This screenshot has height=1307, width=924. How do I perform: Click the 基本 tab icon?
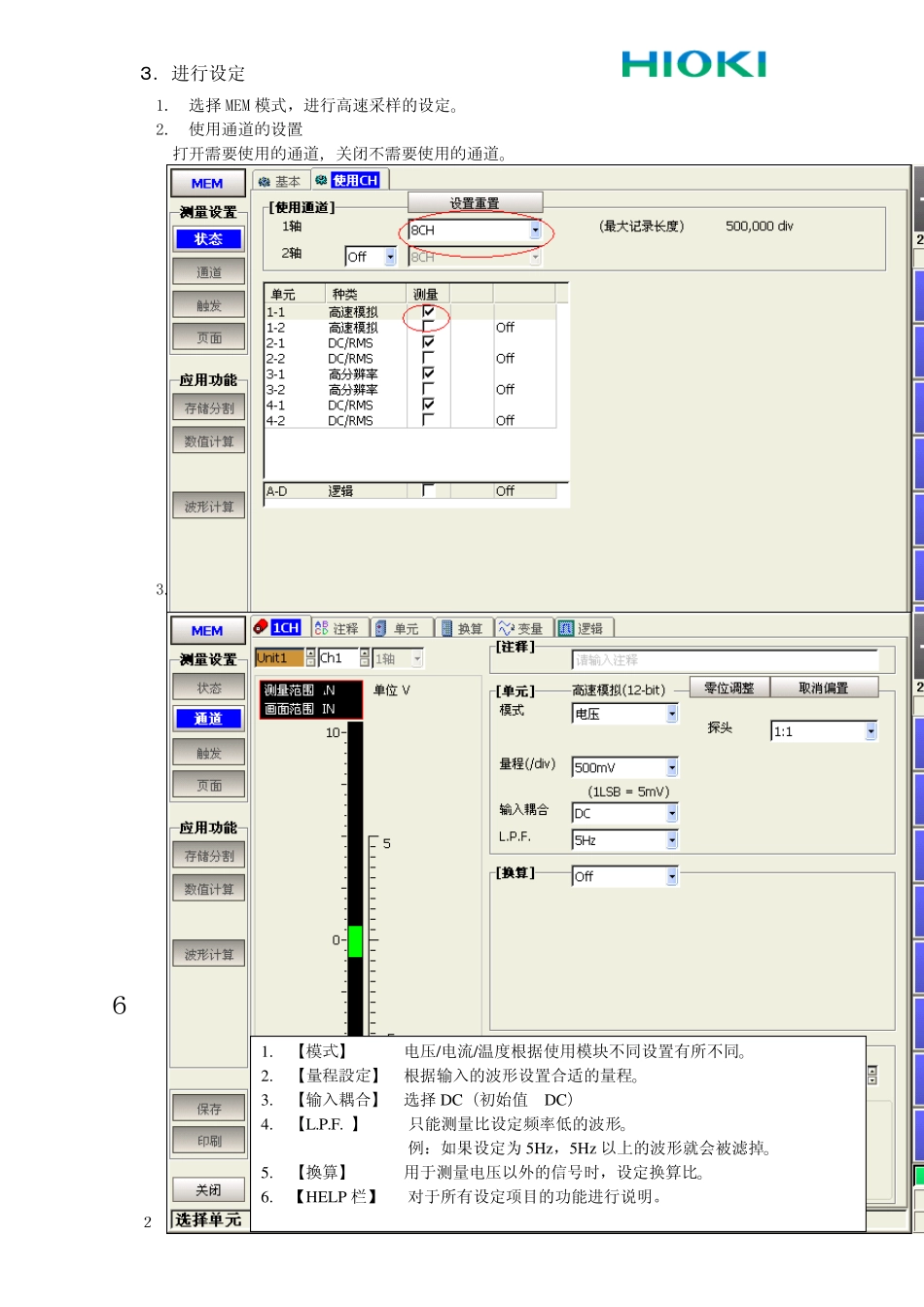(x=264, y=181)
